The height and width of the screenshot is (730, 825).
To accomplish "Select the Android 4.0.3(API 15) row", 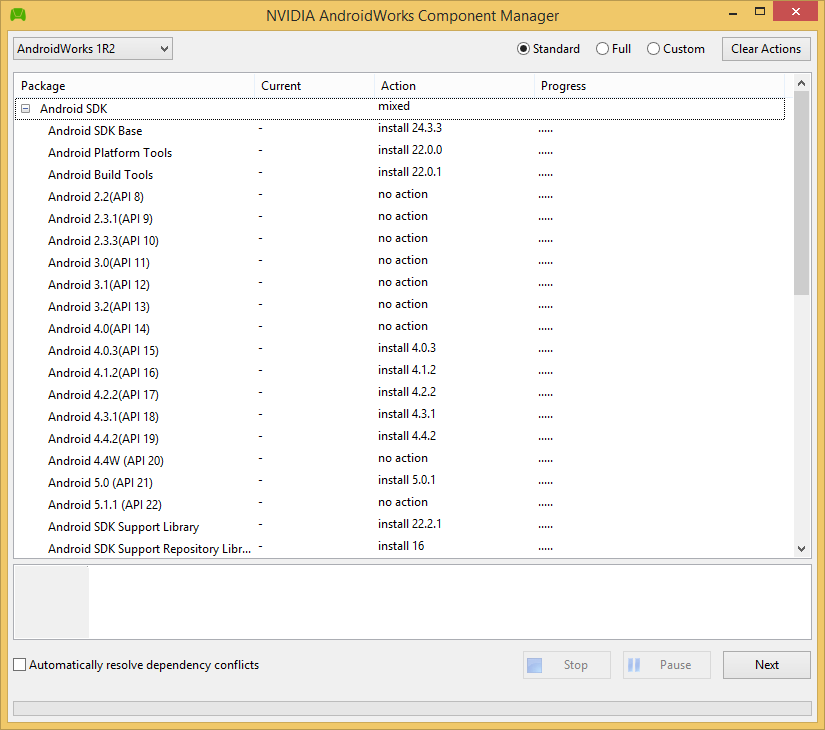I will (x=400, y=351).
